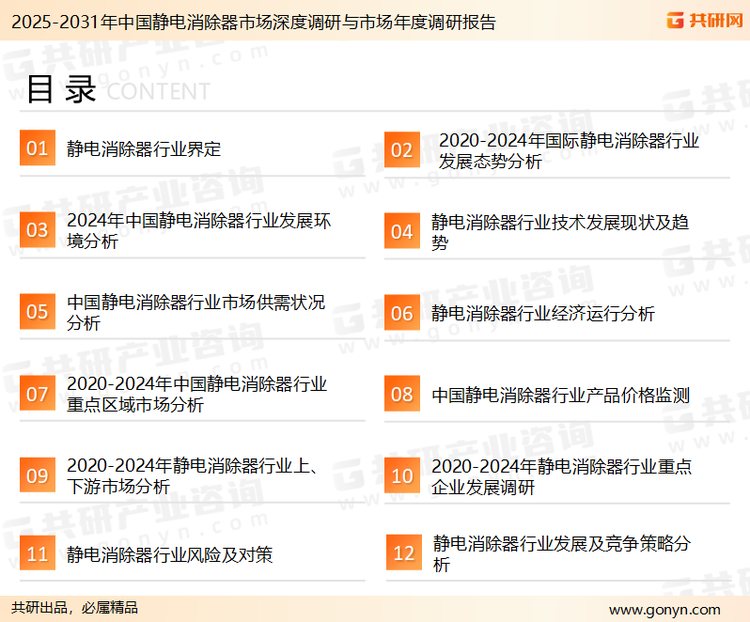Click the orange 02 number badge
This screenshot has width=750, height=622.
(401, 150)
